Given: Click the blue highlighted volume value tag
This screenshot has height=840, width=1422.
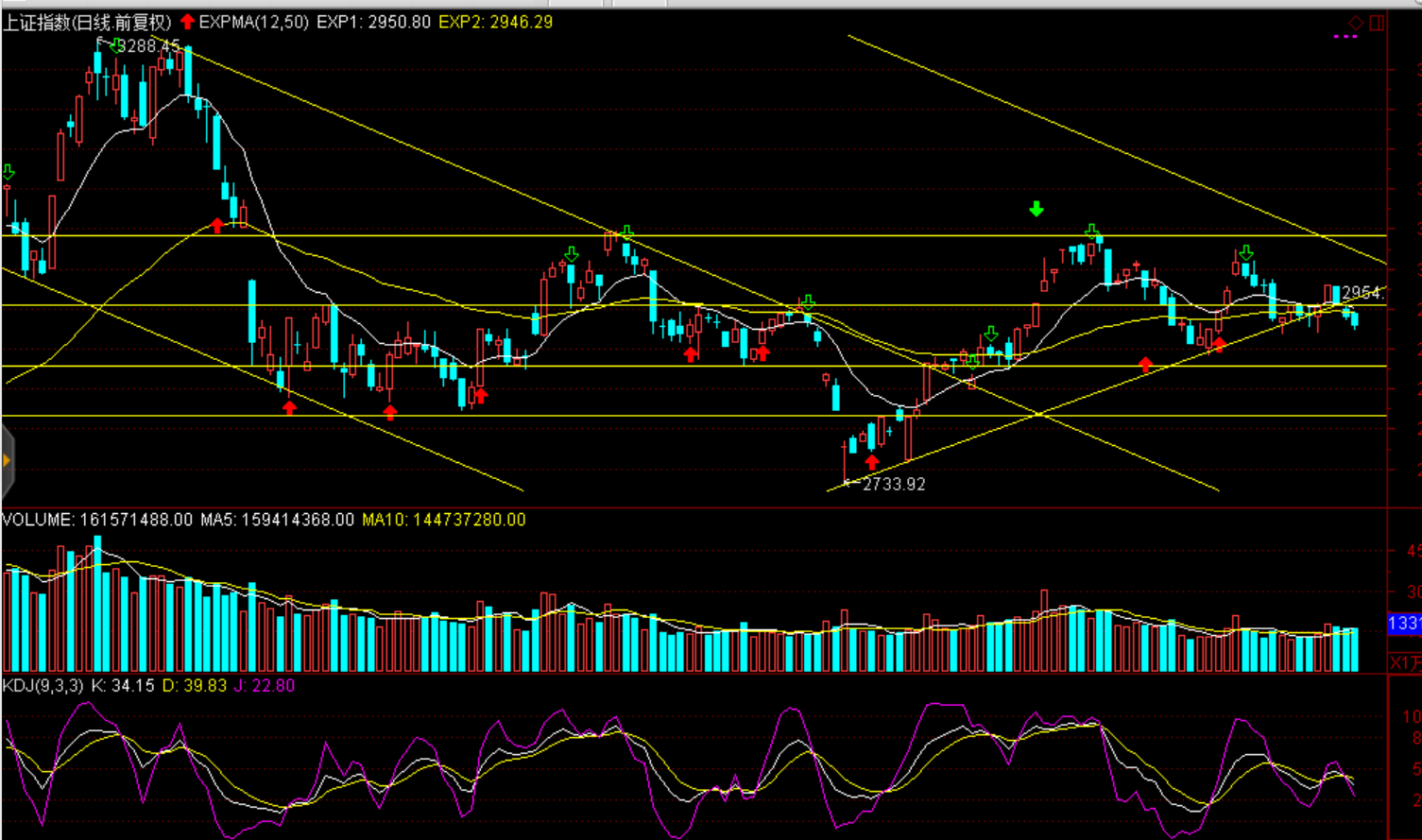Looking at the screenshot, I should coord(1404,624).
